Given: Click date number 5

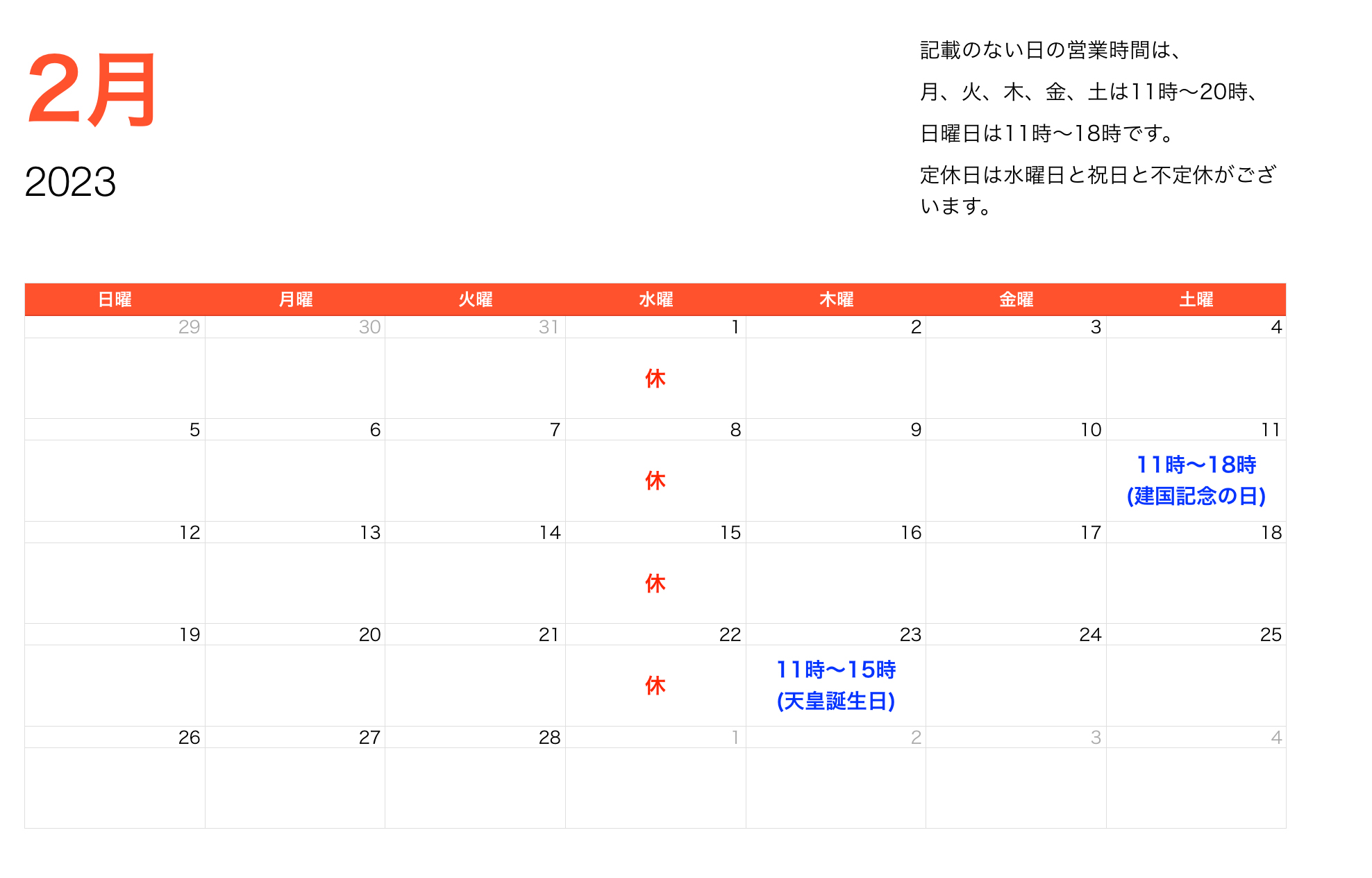Looking at the screenshot, I should (x=194, y=430).
